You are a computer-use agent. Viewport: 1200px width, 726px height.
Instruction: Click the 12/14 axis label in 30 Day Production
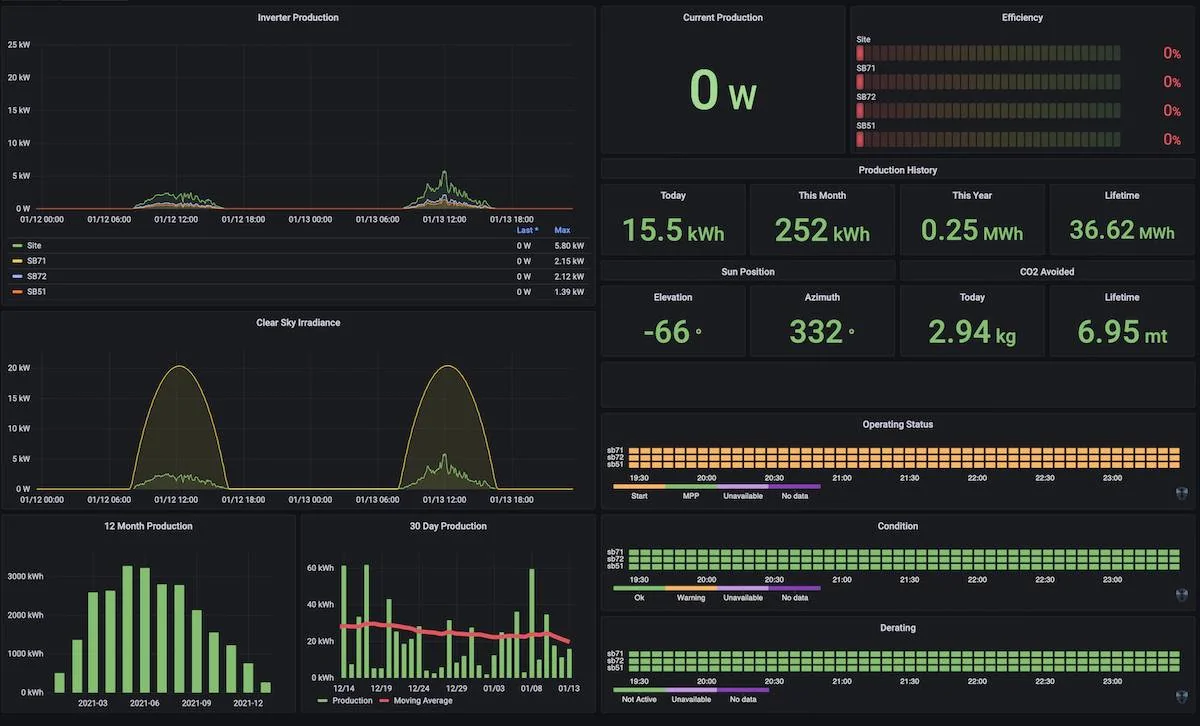(343, 688)
